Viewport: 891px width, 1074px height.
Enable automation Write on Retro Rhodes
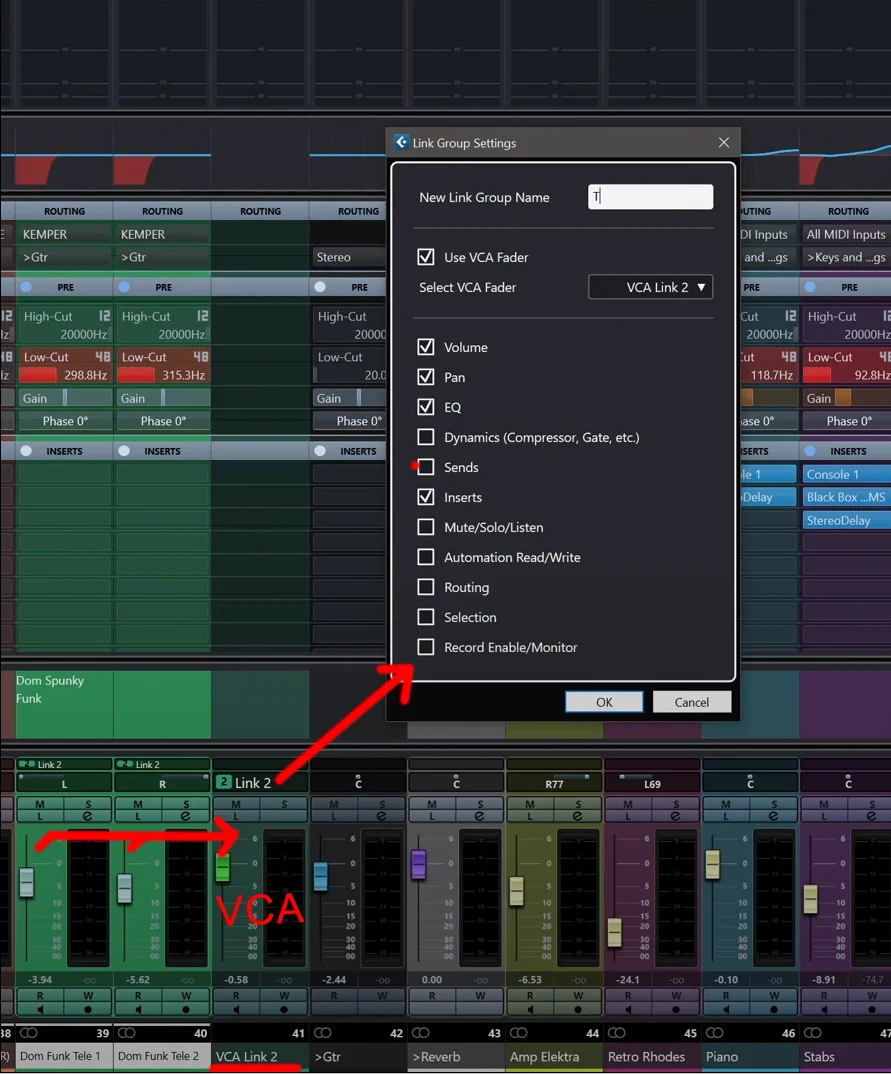coord(675,995)
